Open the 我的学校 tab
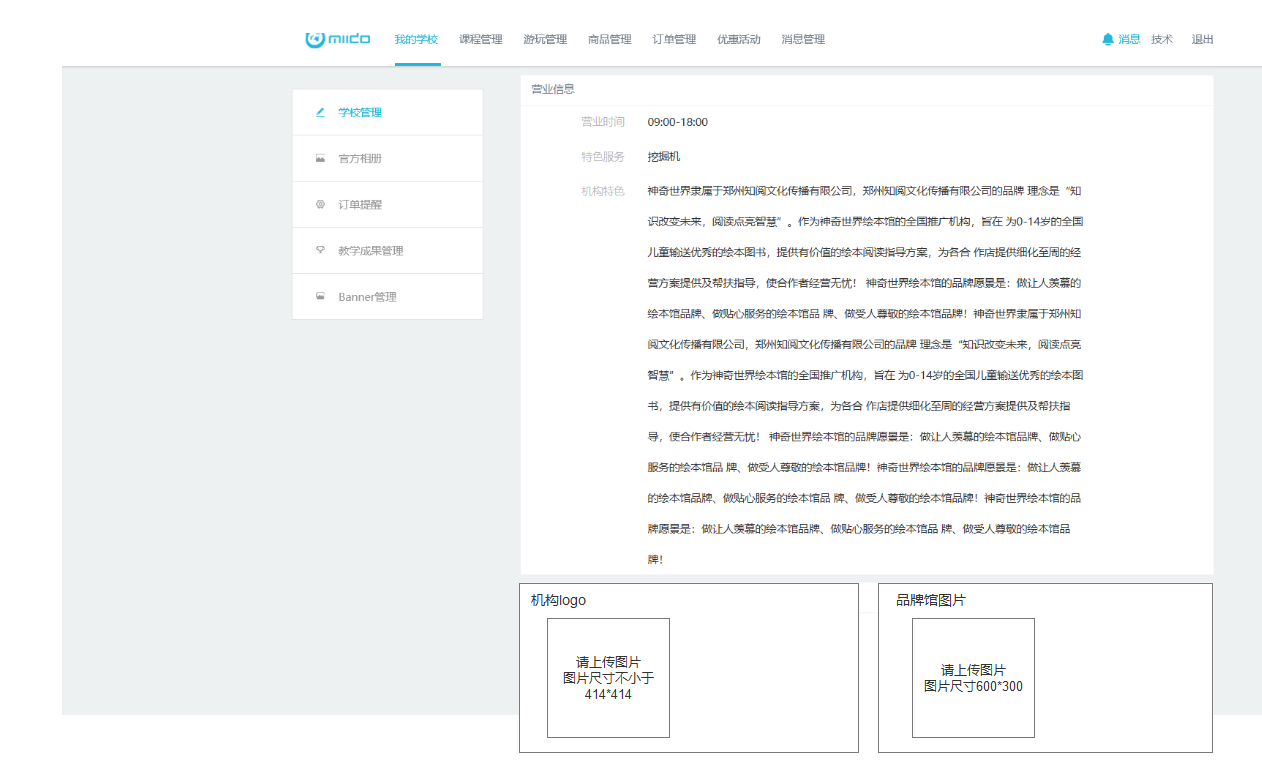Screen dimensions: 1262x779 pyautogui.click(x=416, y=39)
